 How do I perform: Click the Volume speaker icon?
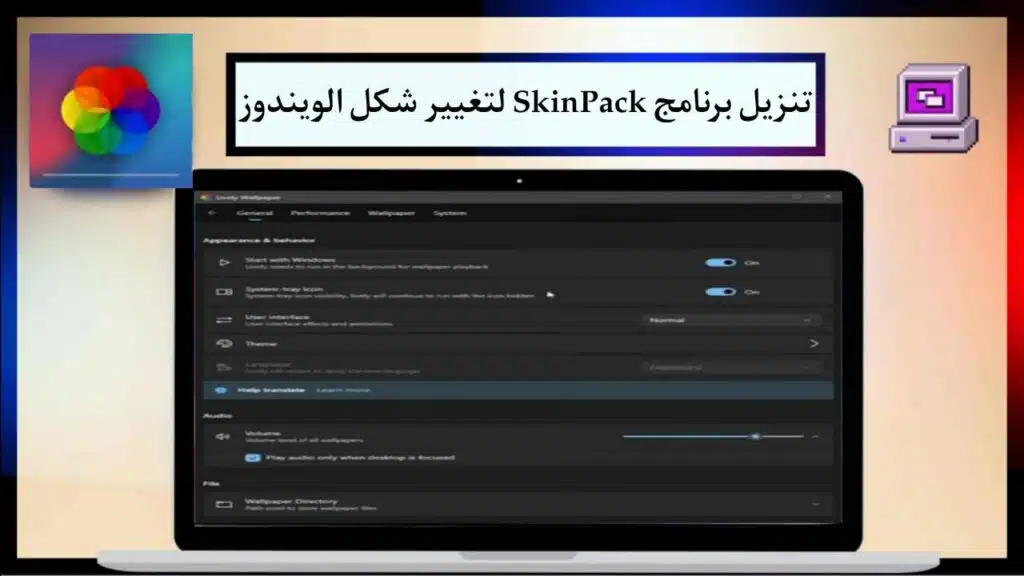[x=223, y=436]
